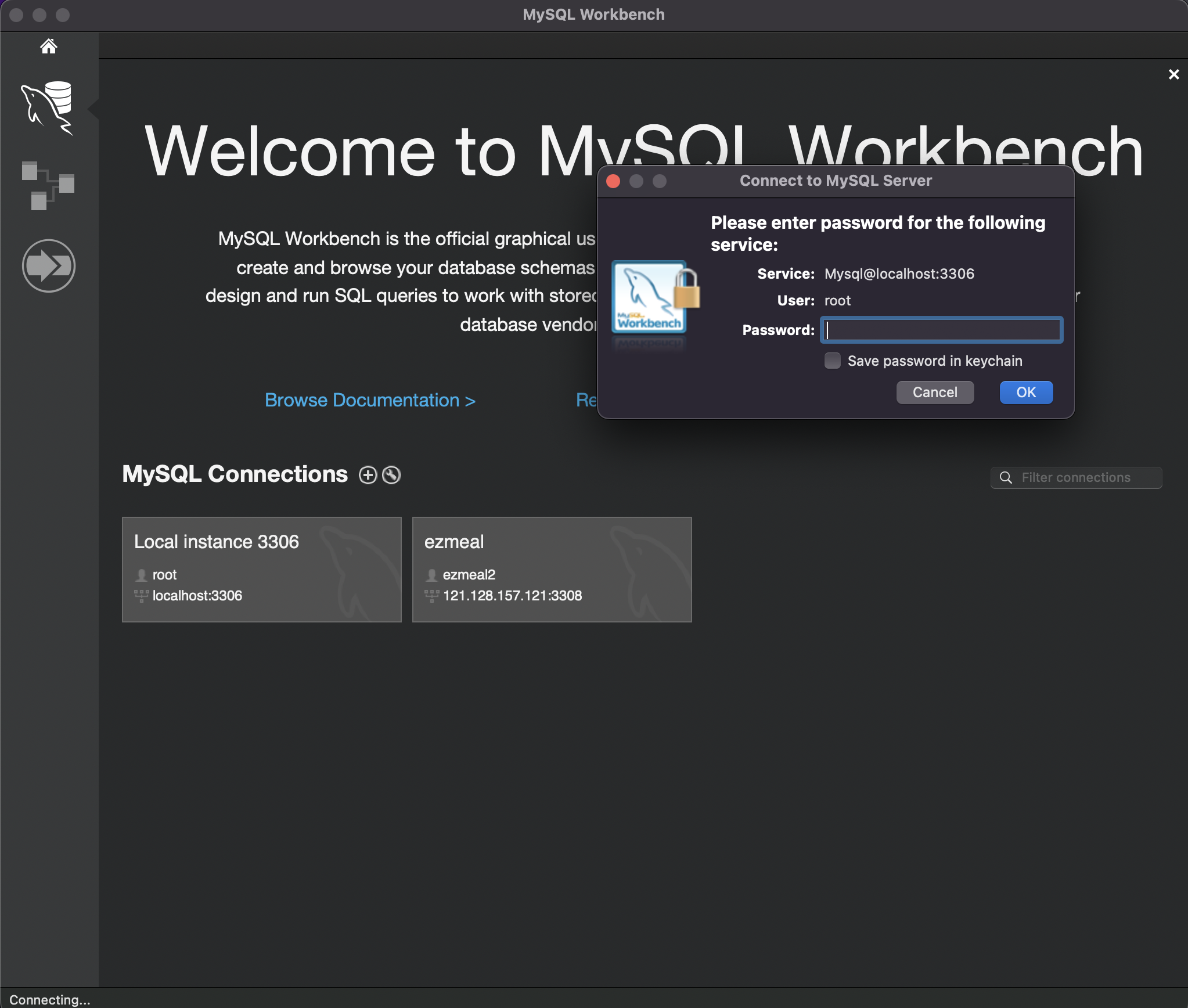Close the Connect dialog via red button
Screen dimensions: 1188x1008
pos(613,181)
